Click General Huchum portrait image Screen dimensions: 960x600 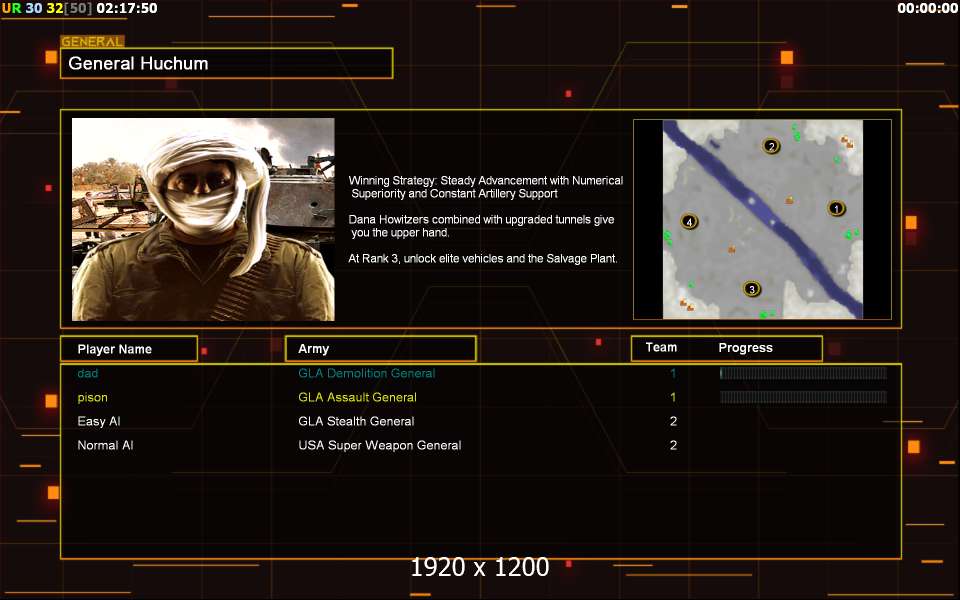[203, 219]
